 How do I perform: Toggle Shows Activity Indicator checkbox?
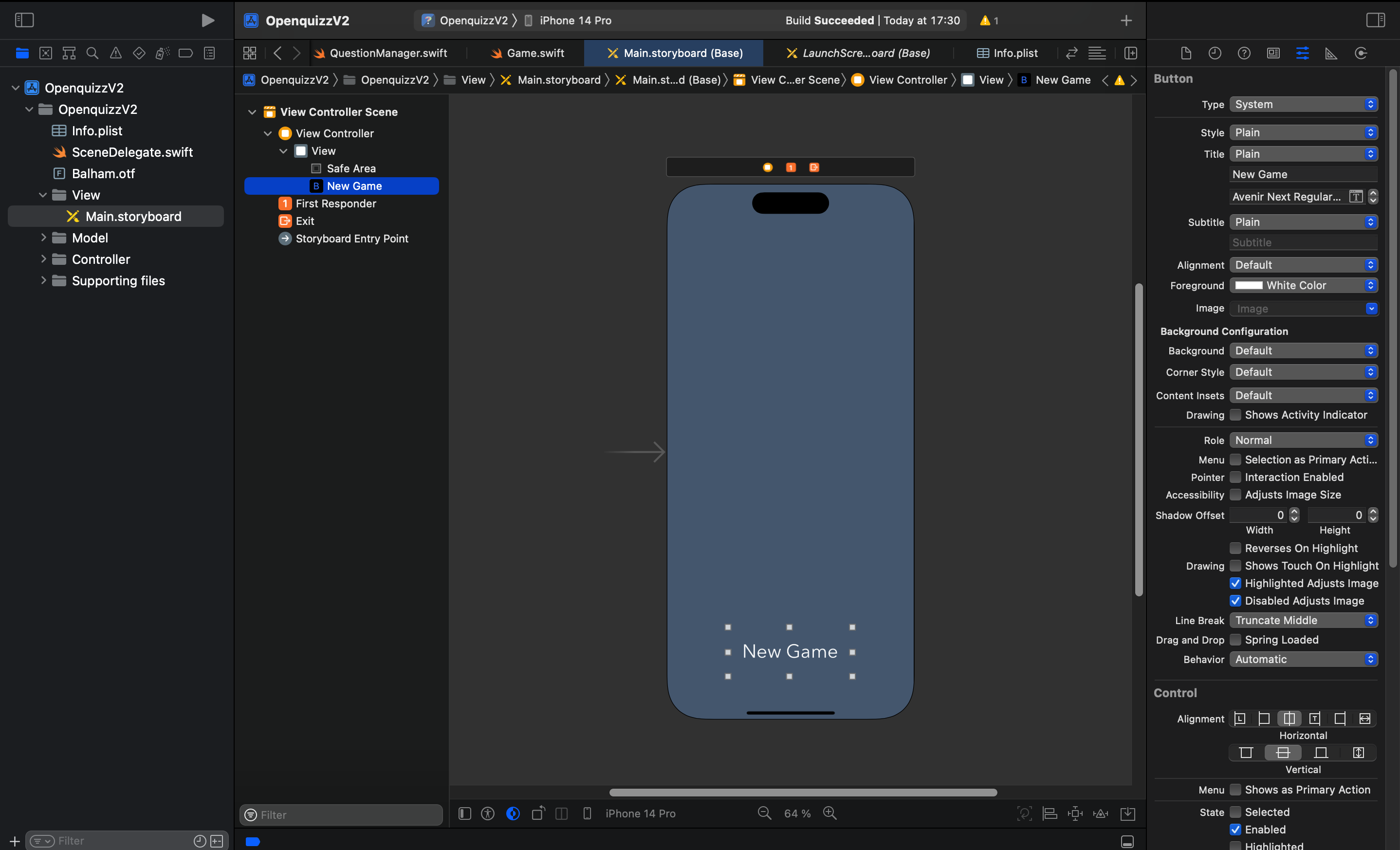[1235, 415]
